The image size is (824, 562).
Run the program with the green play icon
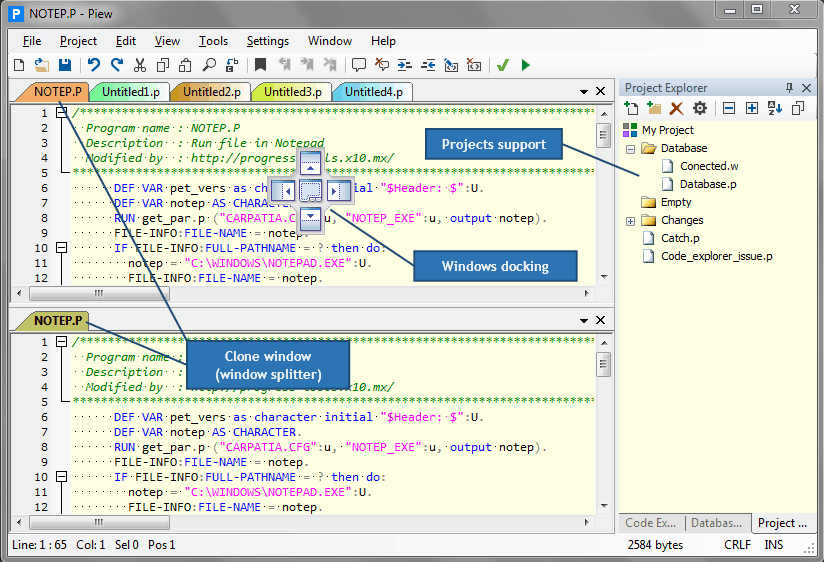pyautogui.click(x=526, y=65)
